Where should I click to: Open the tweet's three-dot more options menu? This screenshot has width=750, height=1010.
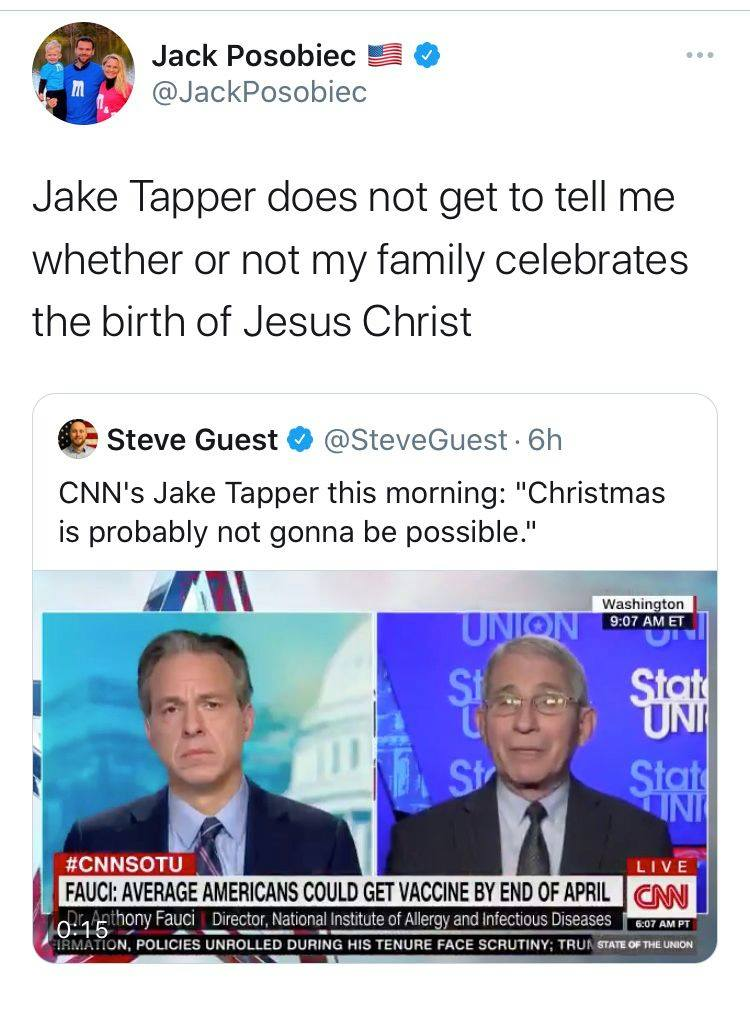click(700, 53)
